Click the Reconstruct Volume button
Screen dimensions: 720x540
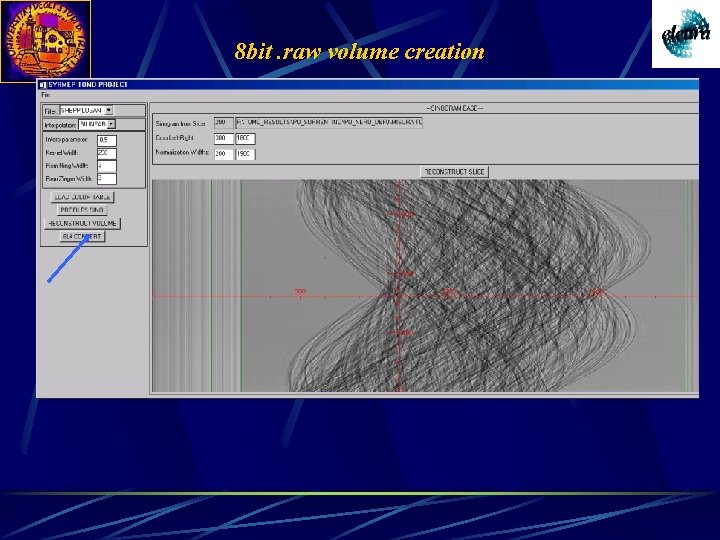tap(82, 223)
